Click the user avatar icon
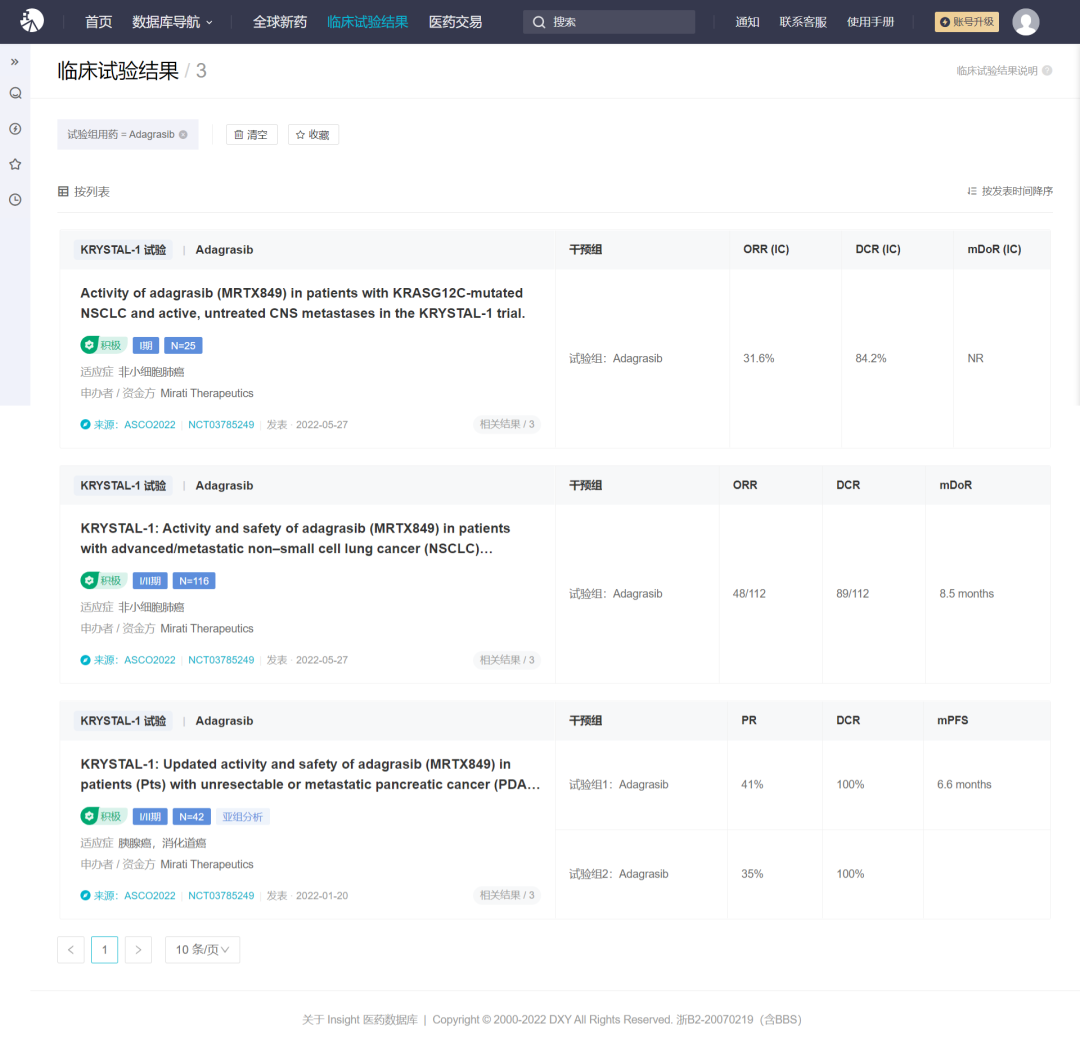 click(1025, 22)
